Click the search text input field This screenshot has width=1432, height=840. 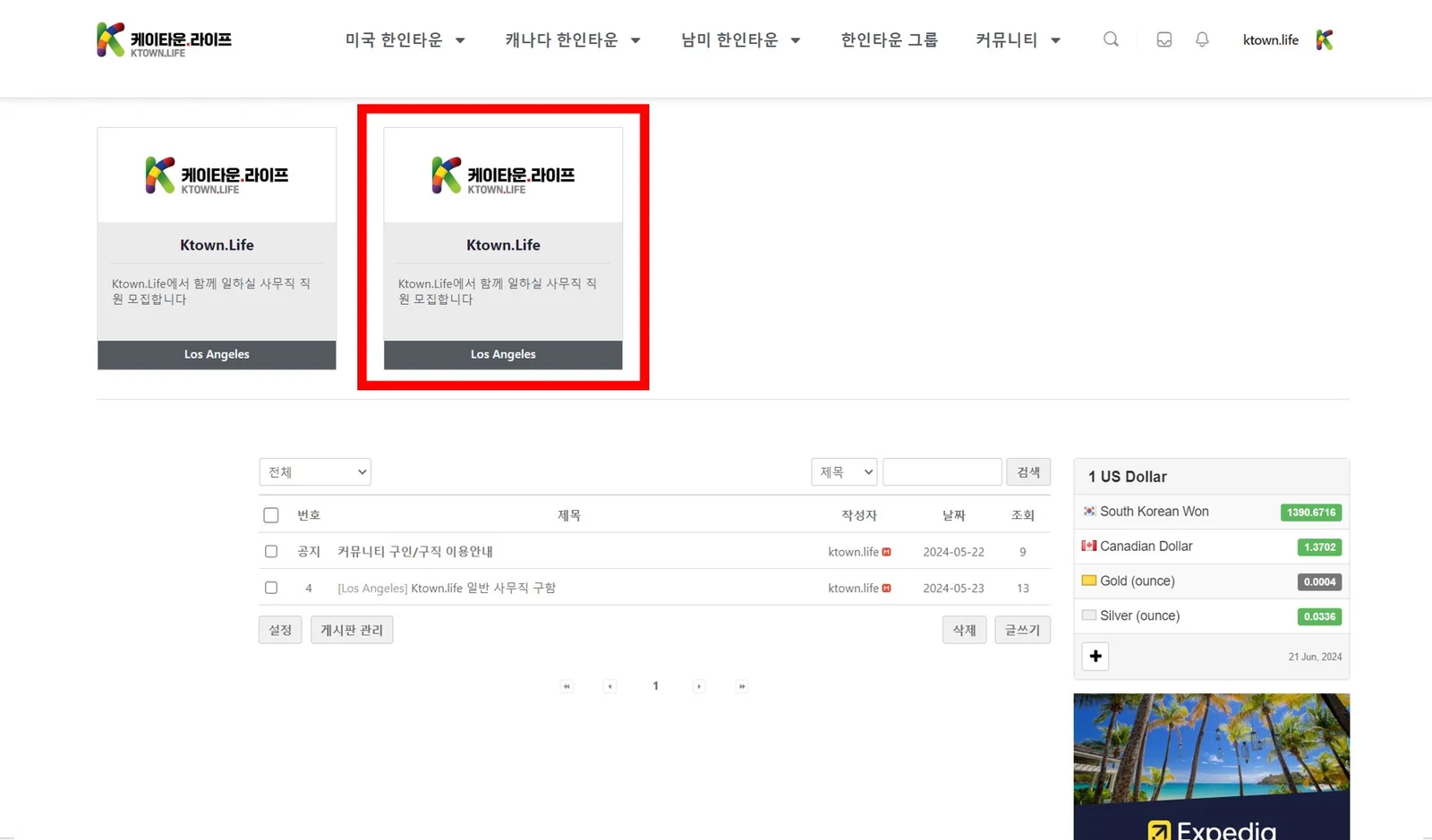[942, 472]
